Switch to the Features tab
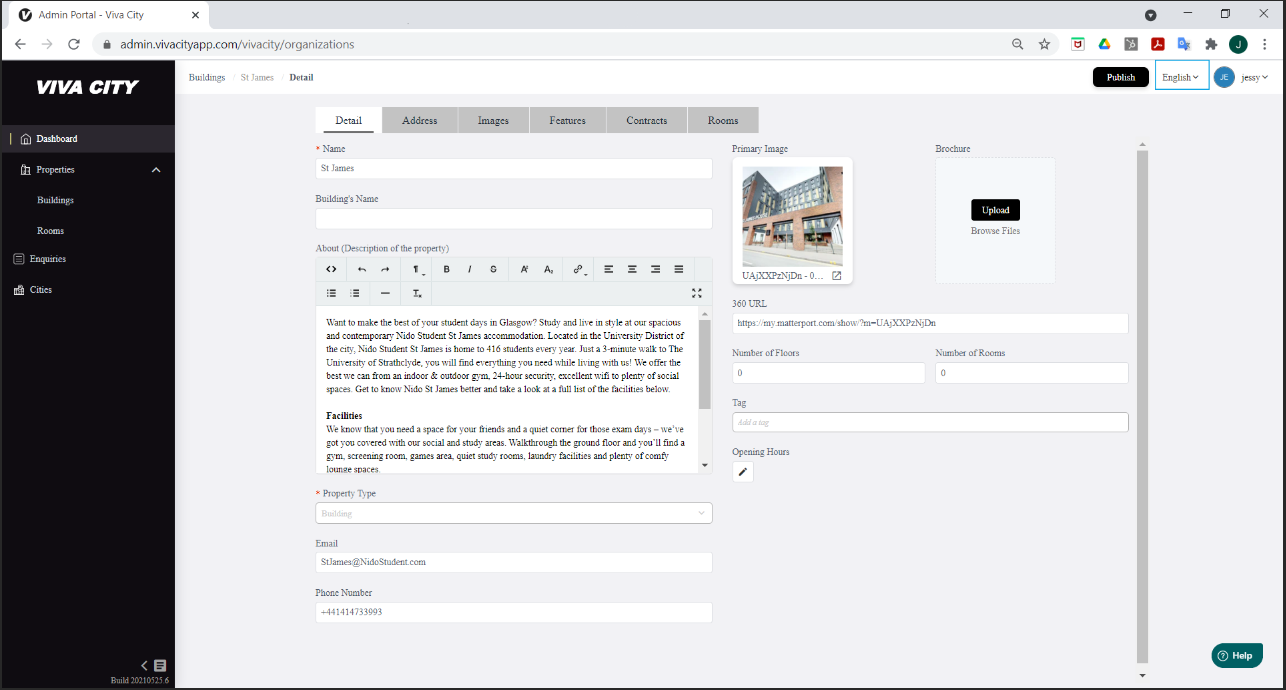The image size is (1286, 690). (x=568, y=120)
